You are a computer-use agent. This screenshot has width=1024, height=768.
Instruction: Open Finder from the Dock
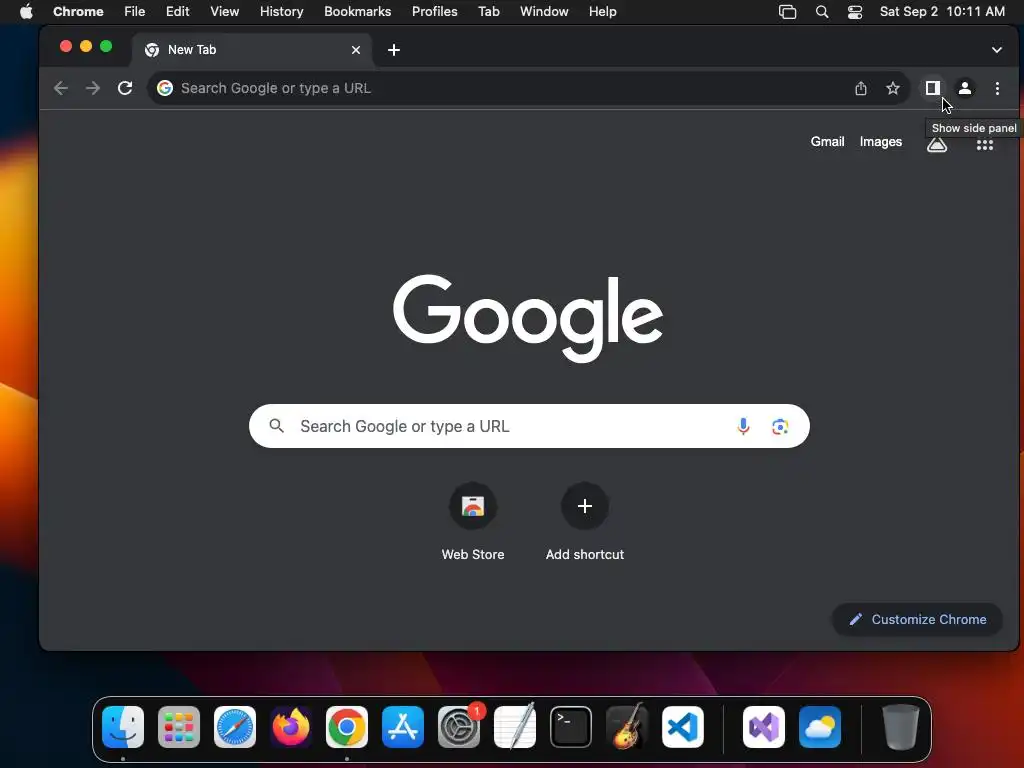click(x=123, y=727)
